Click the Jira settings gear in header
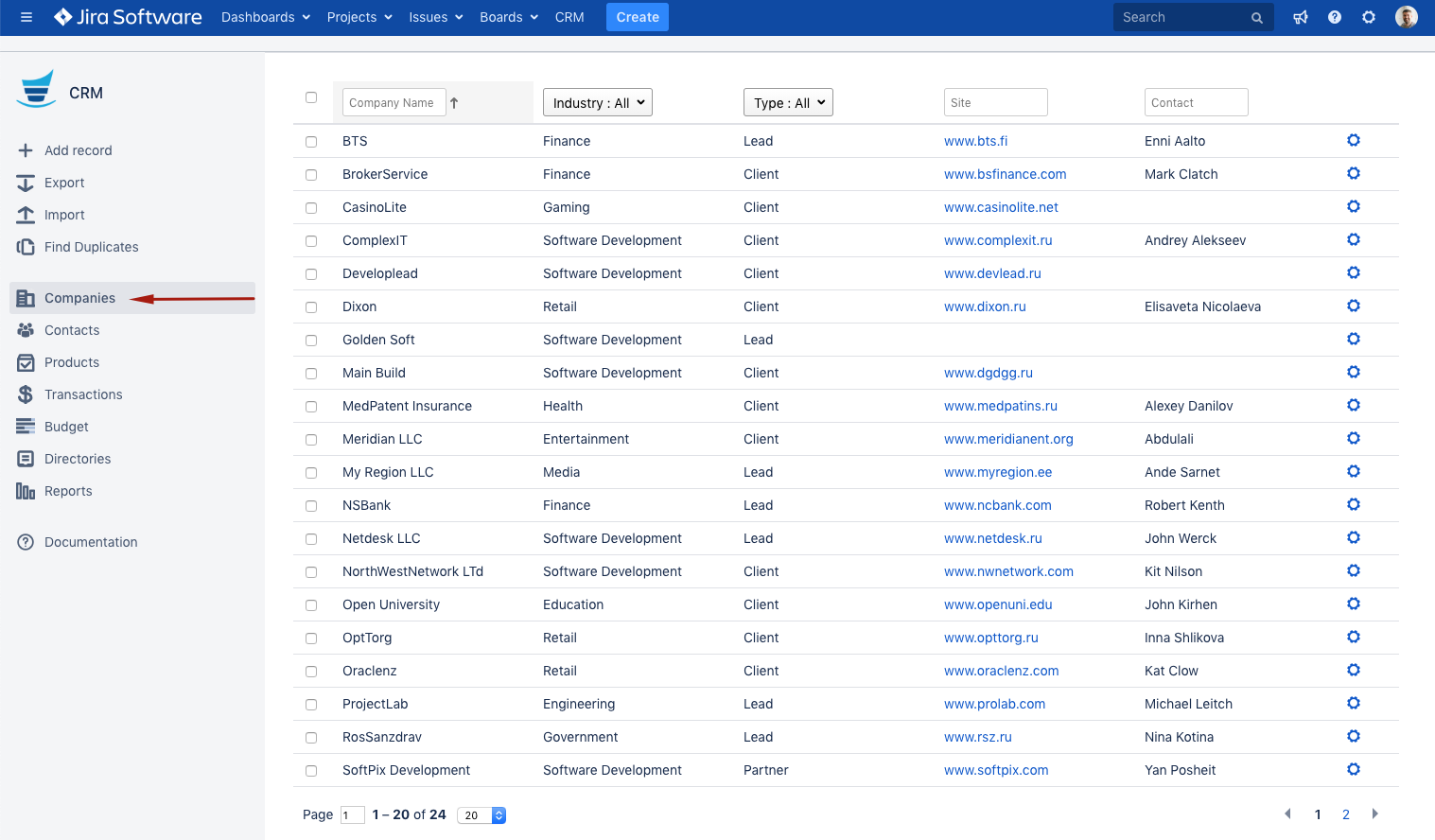This screenshot has height=840, width=1435. pyautogui.click(x=1369, y=17)
